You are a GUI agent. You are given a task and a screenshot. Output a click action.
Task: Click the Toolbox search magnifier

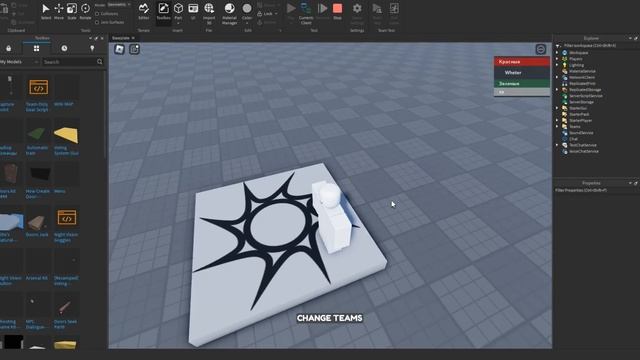(x=100, y=62)
